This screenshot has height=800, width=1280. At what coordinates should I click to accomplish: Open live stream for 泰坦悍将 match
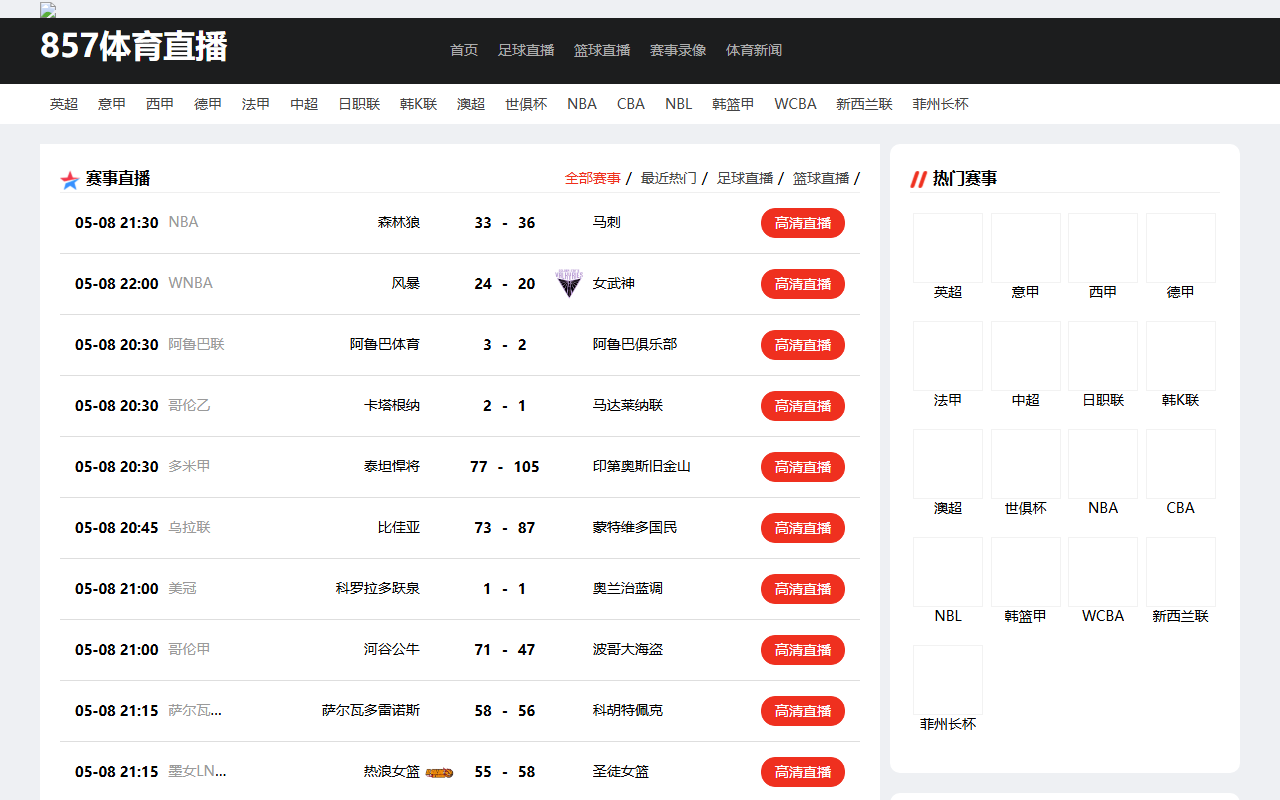click(x=803, y=467)
